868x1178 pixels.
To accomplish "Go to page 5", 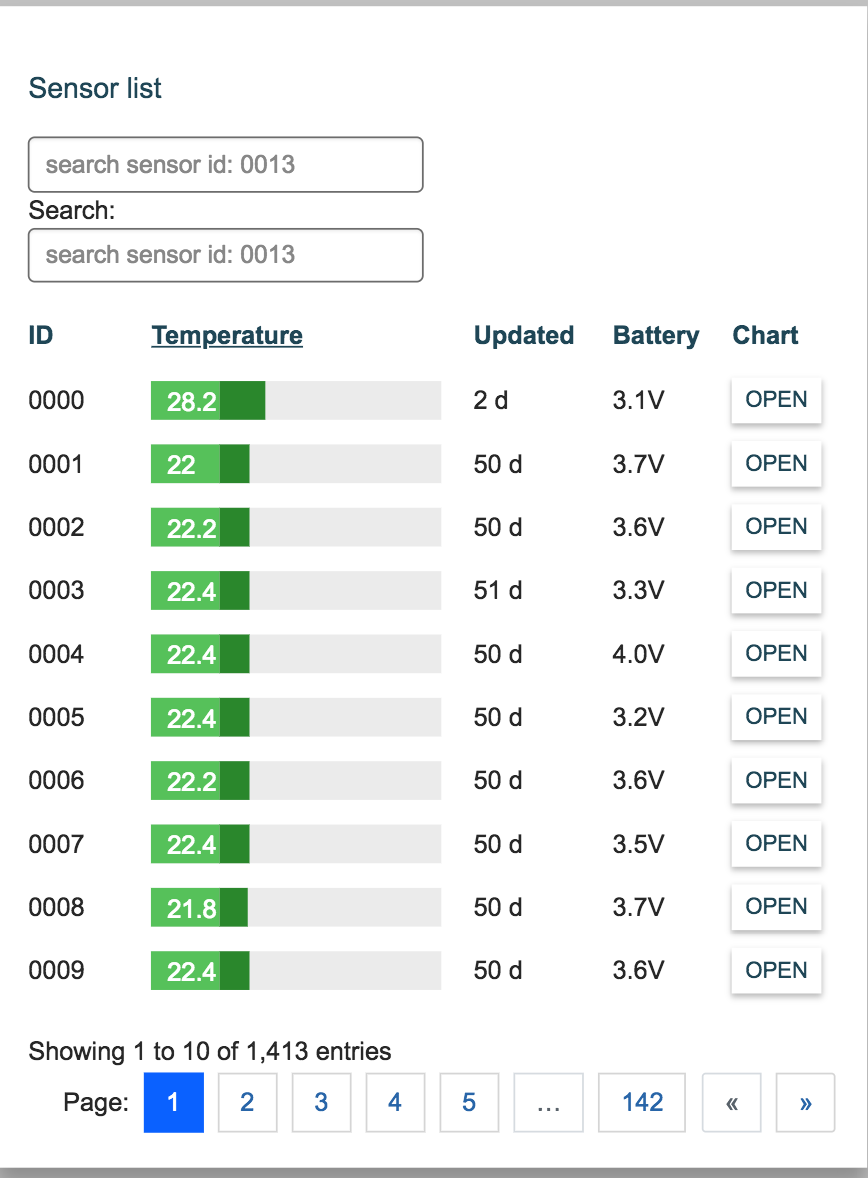I will 469,1102.
